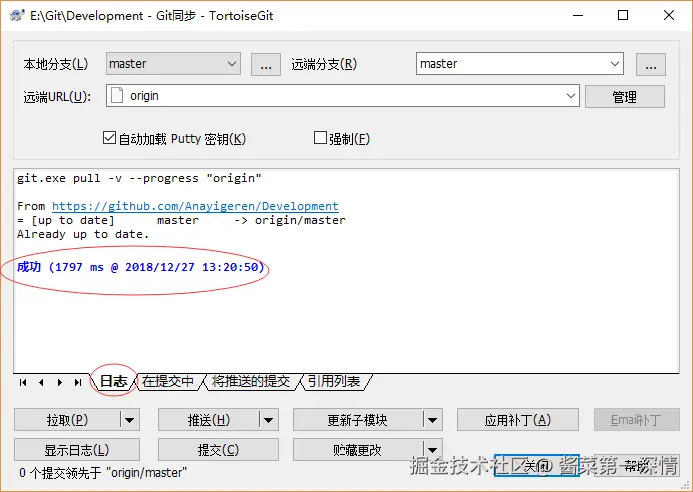Open the 将推送的提交 tab
The image size is (693, 492).
coord(251,381)
